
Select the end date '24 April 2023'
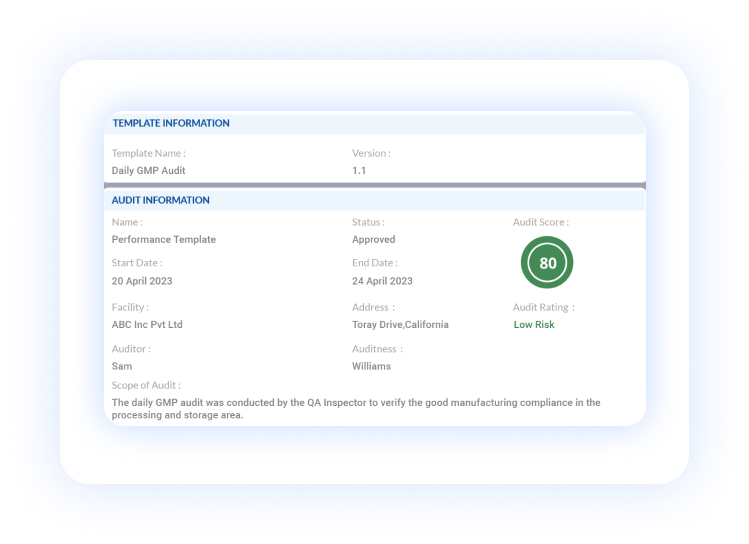click(x=382, y=281)
